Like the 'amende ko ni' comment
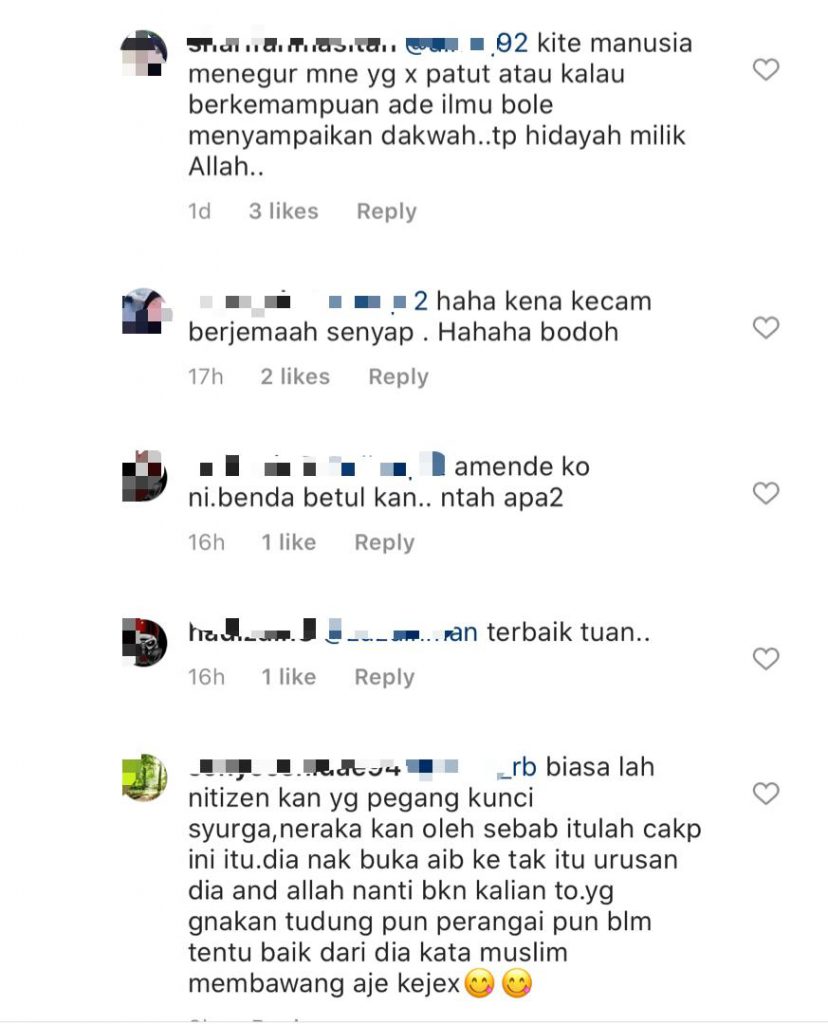This screenshot has width=828, height=1024. click(766, 493)
